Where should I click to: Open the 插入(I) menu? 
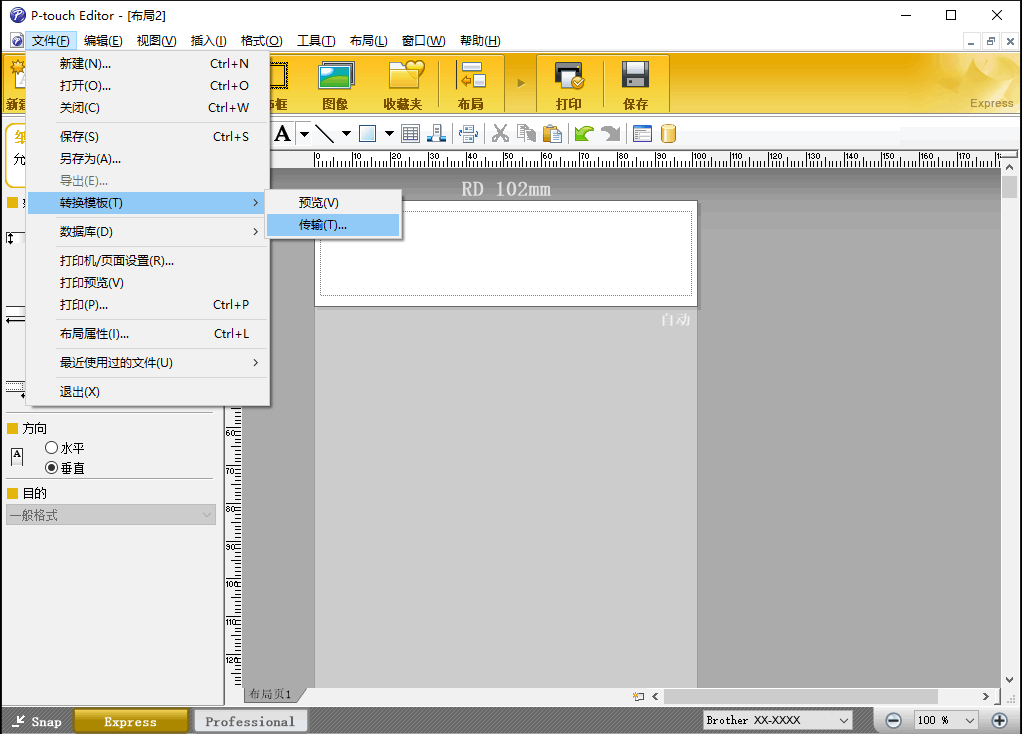point(209,40)
